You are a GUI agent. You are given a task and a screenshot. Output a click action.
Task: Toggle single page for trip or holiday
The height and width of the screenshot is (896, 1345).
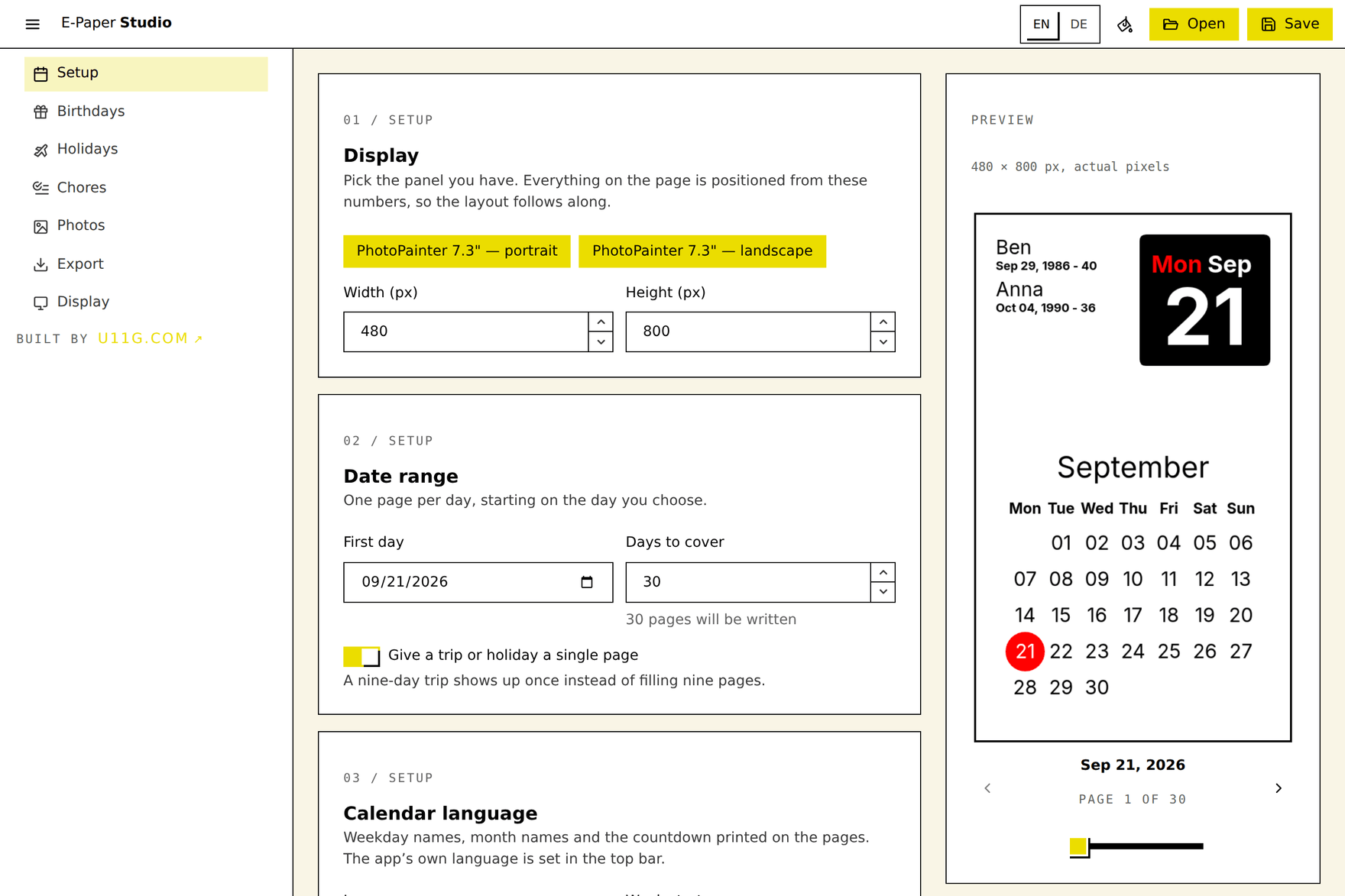click(361, 656)
